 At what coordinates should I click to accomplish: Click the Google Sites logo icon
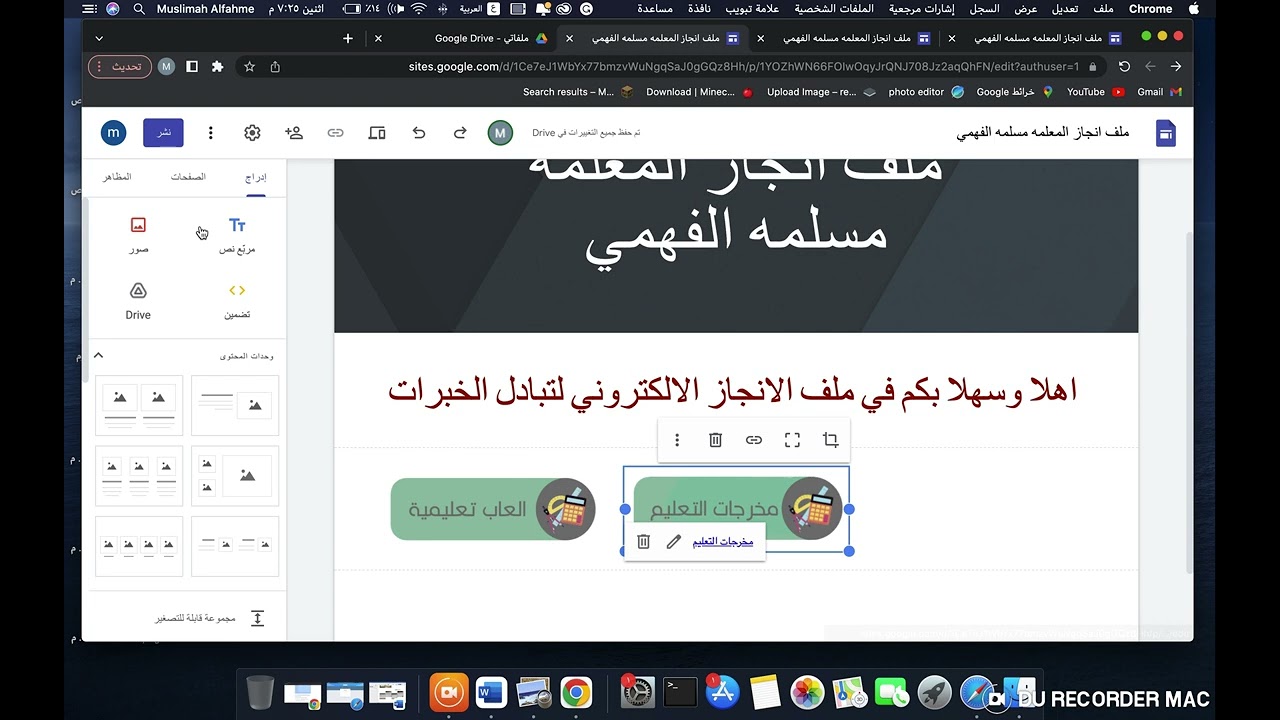1166,133
